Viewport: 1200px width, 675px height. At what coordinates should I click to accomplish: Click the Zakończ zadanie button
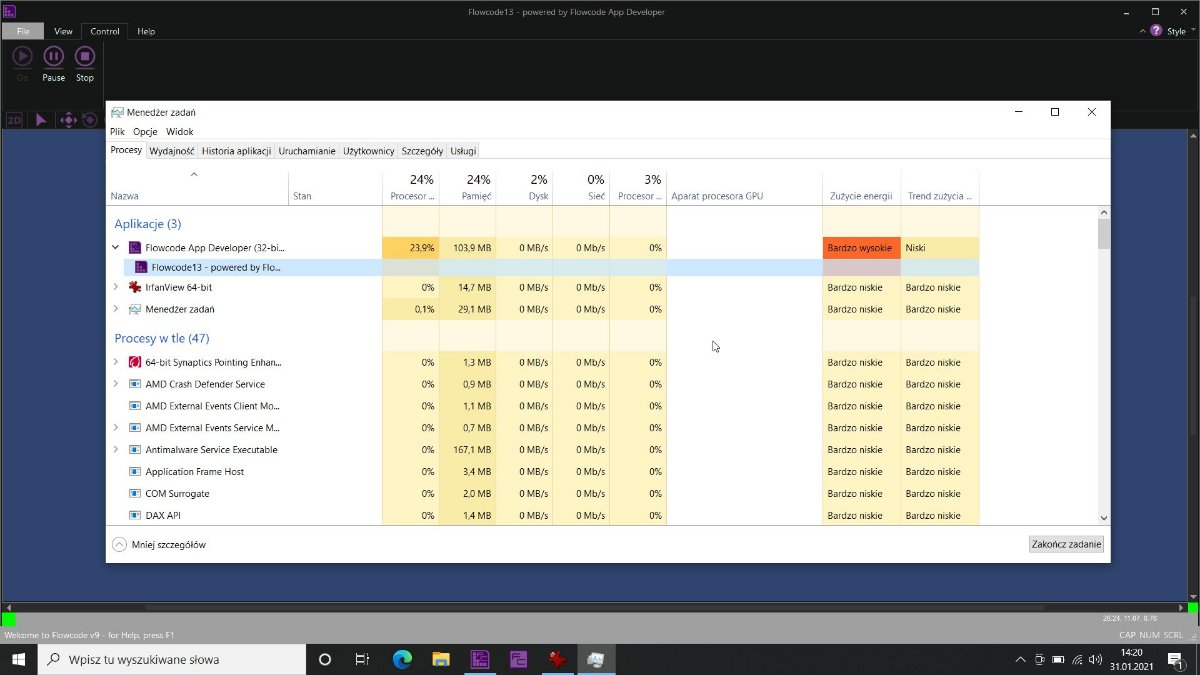pyautogui.click(x=1066, y=545)
